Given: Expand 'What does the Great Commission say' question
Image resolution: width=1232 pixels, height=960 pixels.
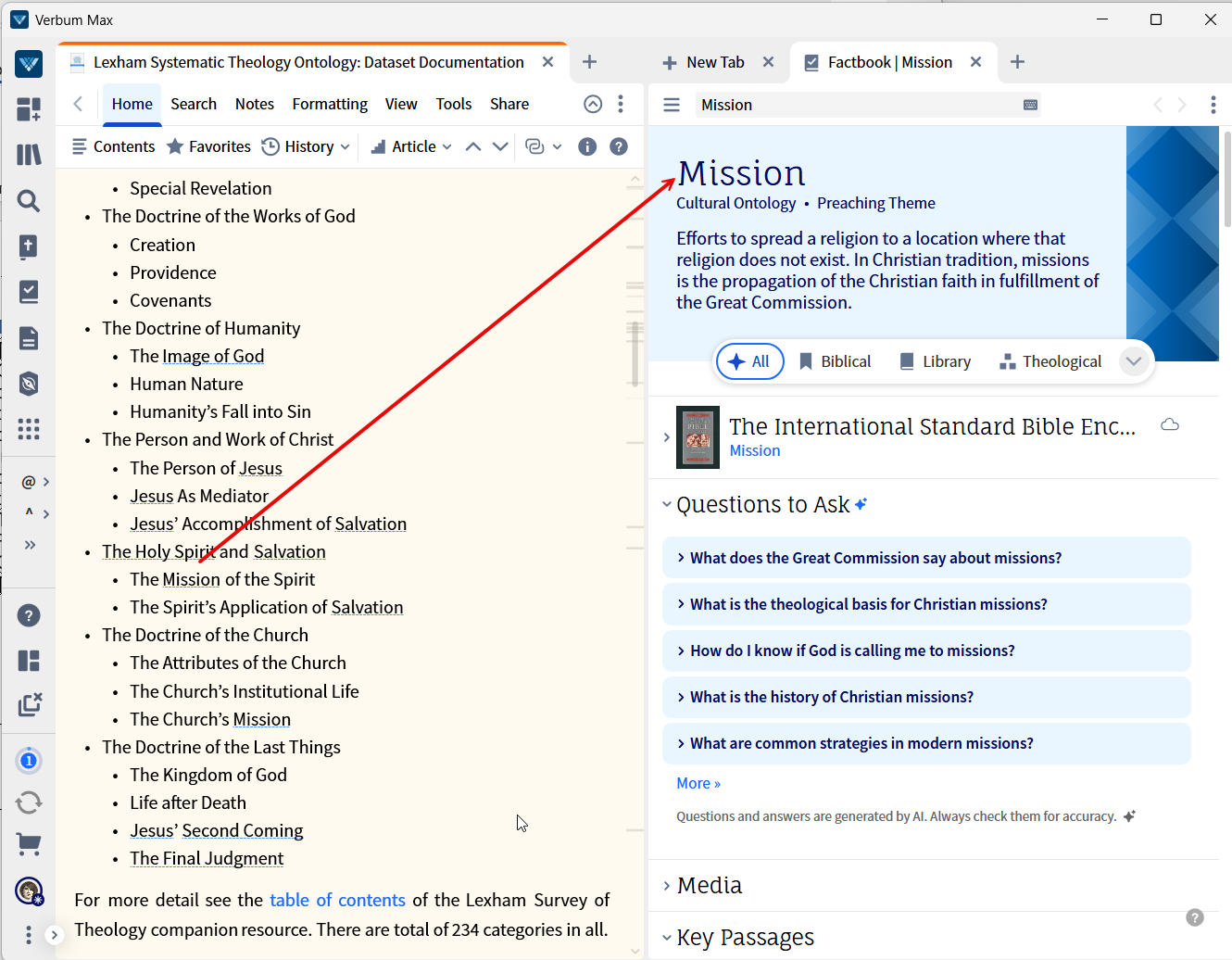Looking at the screenshot, I should coord(926,558).
